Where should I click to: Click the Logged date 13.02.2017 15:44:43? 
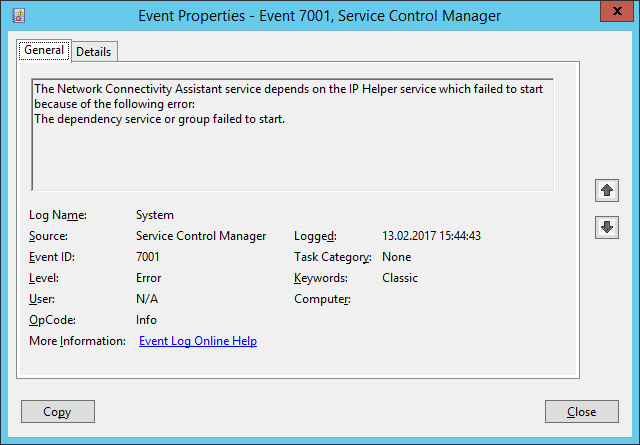click(432, 236)
